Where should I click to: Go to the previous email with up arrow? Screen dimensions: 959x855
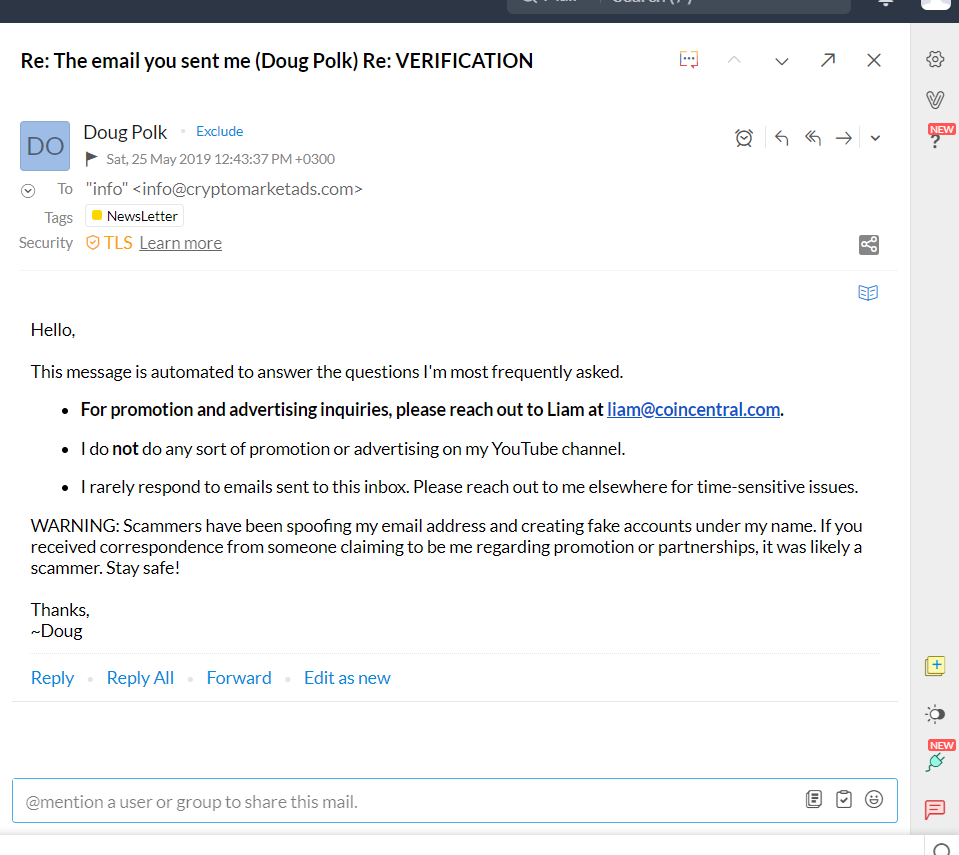pyautogui.click(x=735, y=60)
